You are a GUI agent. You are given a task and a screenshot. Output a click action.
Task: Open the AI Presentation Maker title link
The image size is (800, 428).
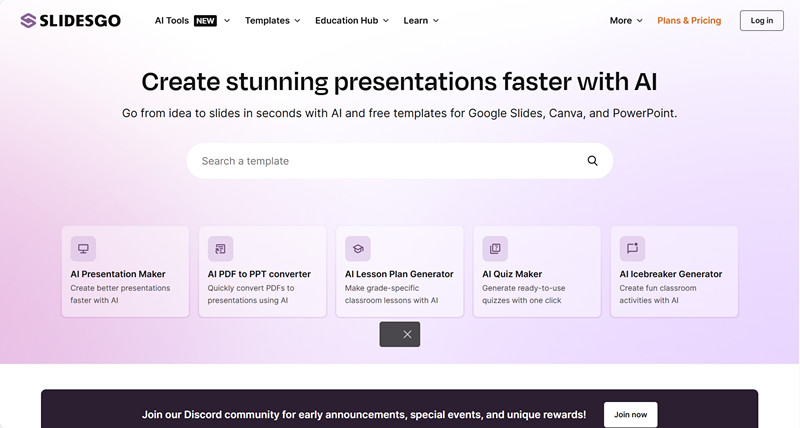118,274
